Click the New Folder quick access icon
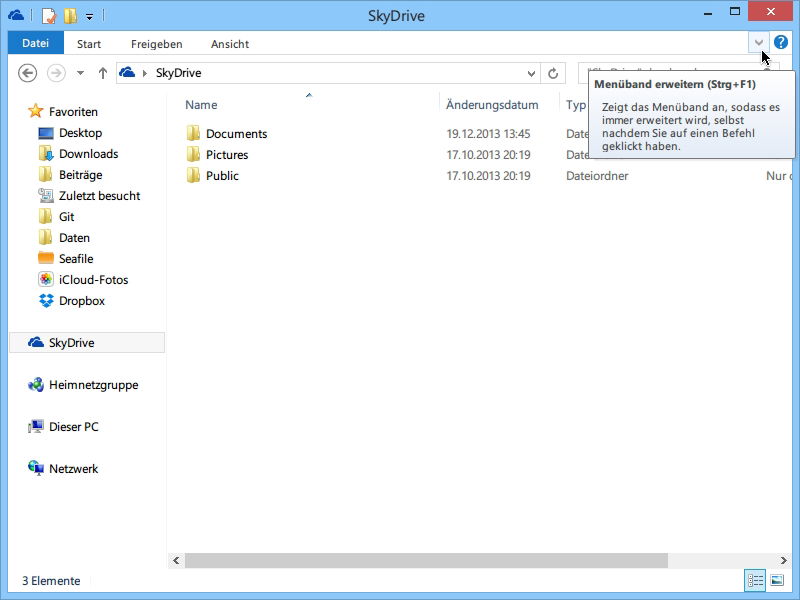Image resolution: width=800 pixels, height=600 pixels. coord(70,16)
